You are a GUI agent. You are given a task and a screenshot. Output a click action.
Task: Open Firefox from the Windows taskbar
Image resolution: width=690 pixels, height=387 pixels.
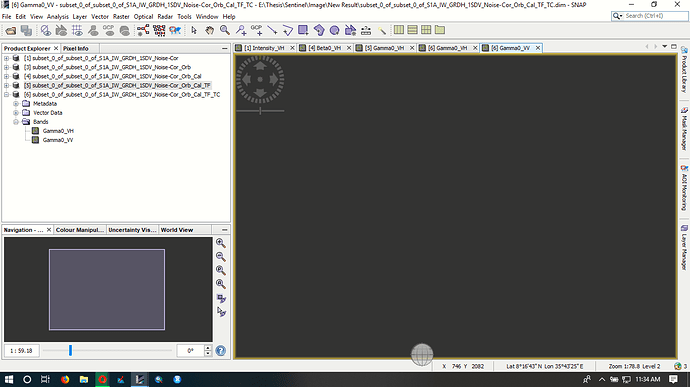[x=65, y=380]
